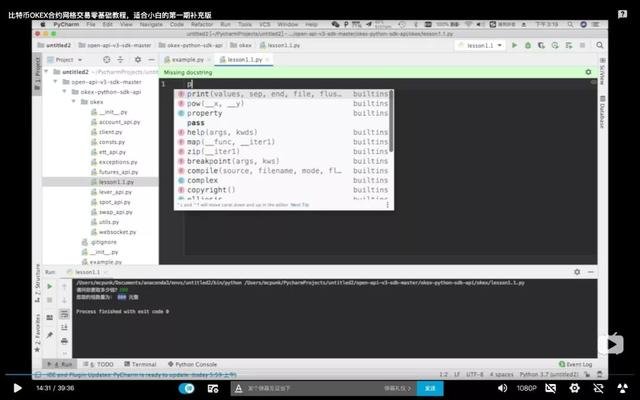Close the lesson1.1.py editor tab
Viewport: 640px width, 400px height.
[268, 60]
